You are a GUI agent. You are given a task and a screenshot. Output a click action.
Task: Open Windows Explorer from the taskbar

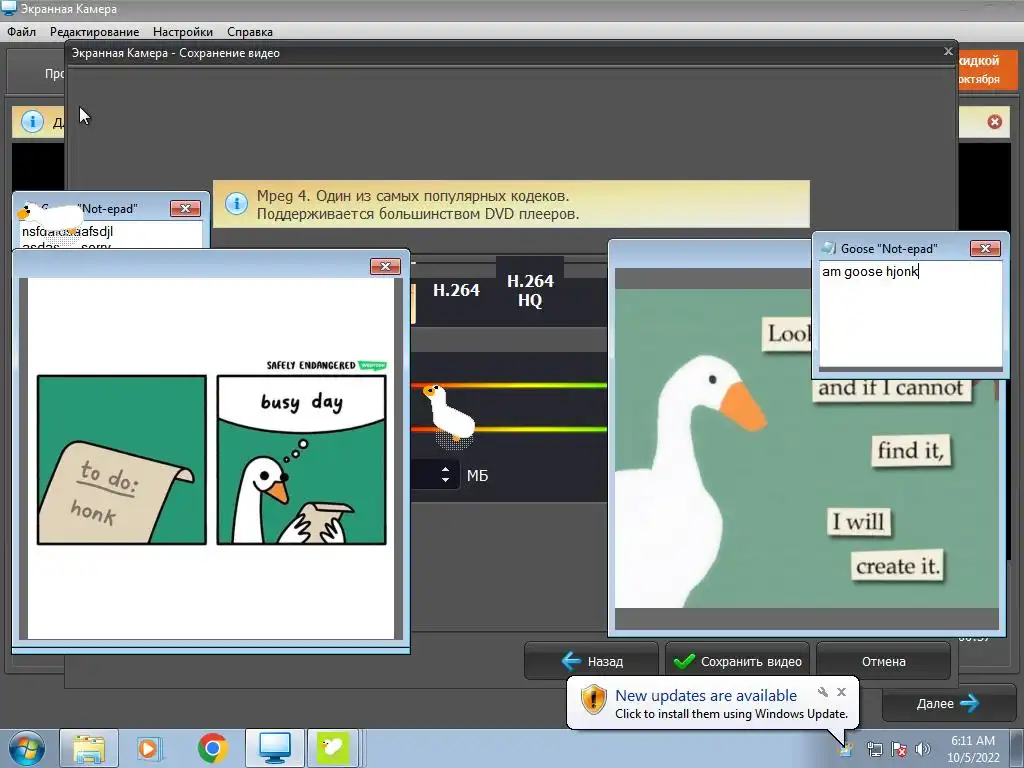89,748
